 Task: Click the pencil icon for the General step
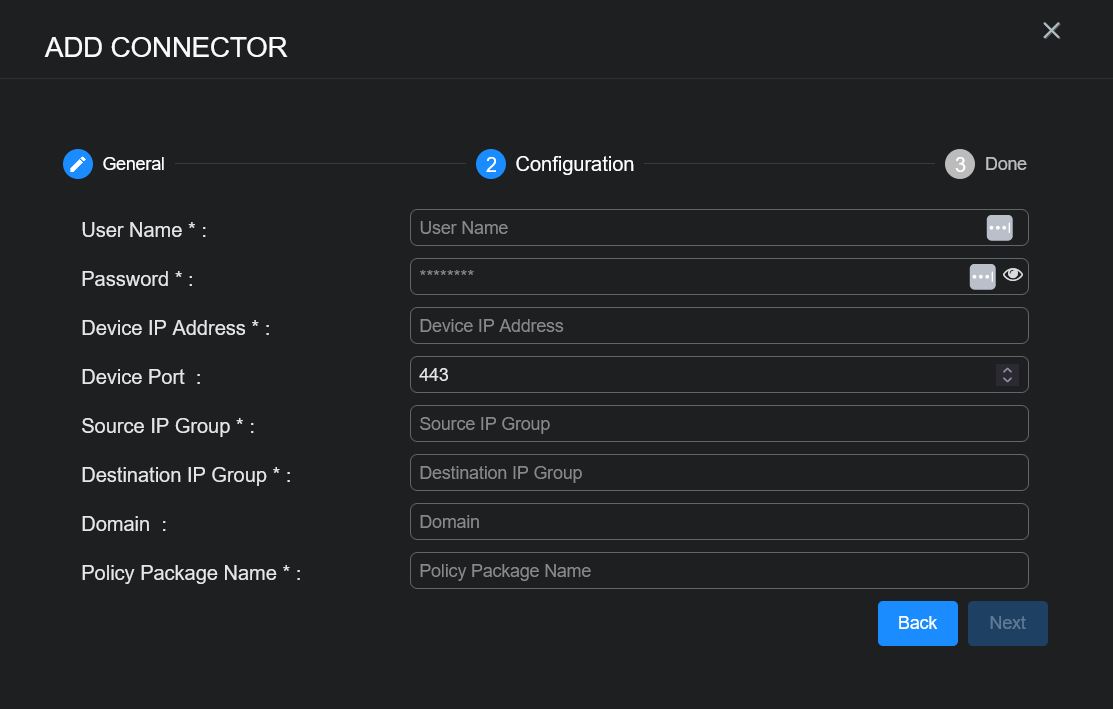(78, 164)
